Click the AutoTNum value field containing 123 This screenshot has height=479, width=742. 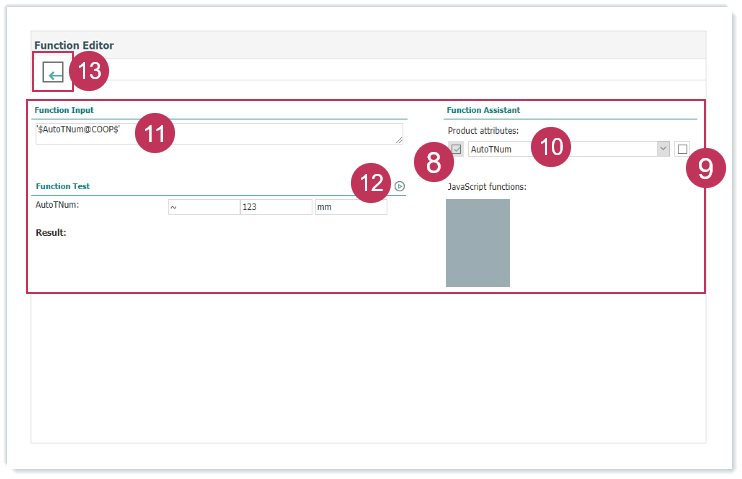click(276, 207)
